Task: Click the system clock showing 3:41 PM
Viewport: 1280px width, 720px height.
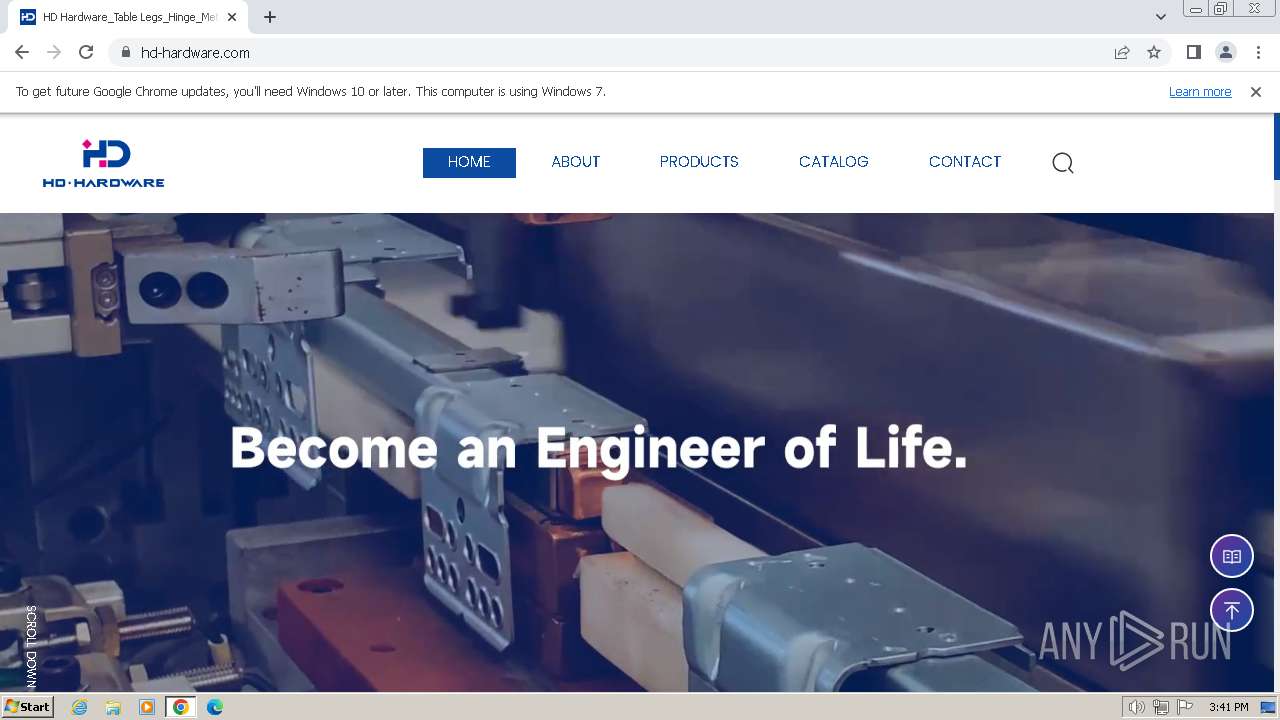Action: 1229,707
